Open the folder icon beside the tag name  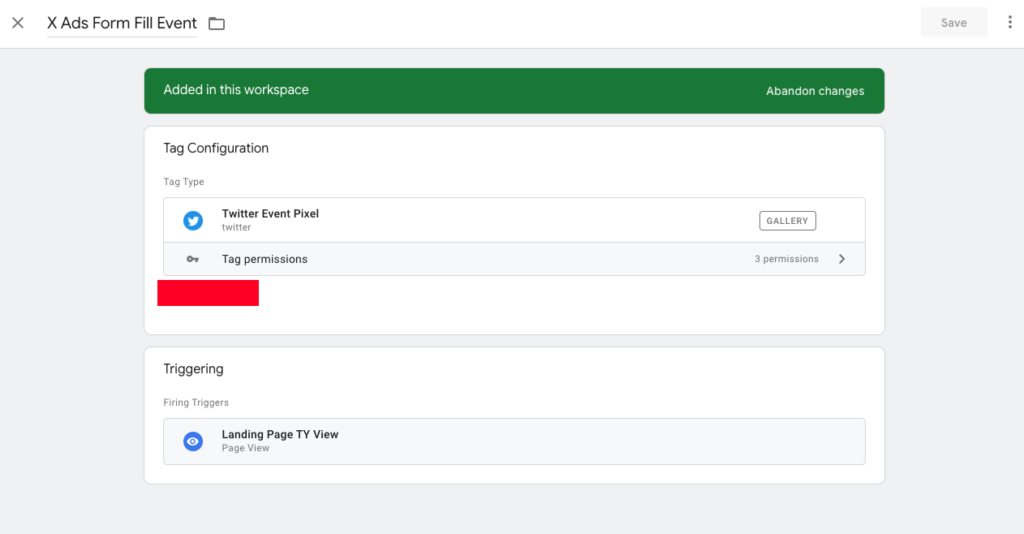[x=216, y=24]
